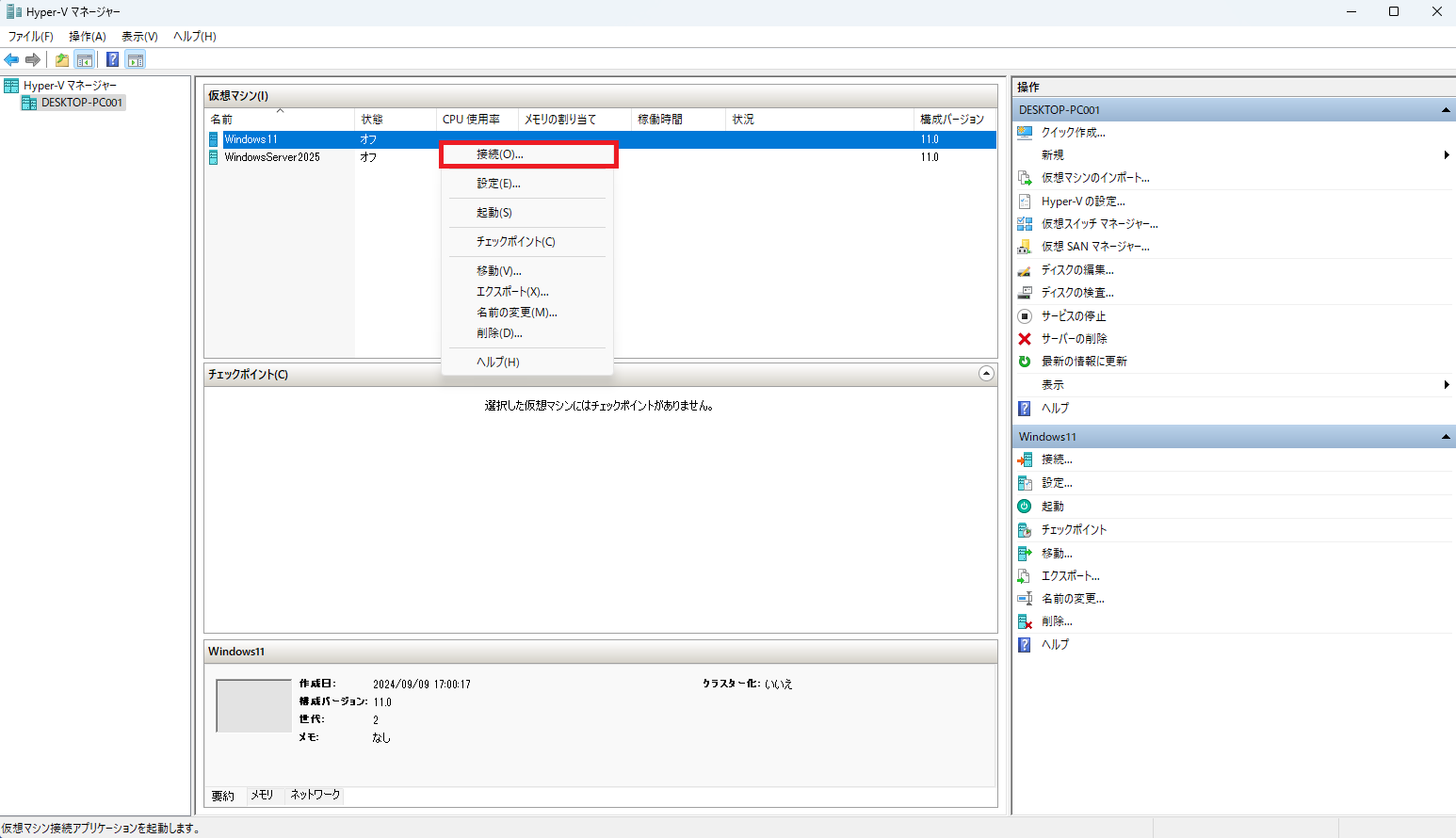Click the forward arrow toolbar icon

pyautogui.click(x=33, y=60)
